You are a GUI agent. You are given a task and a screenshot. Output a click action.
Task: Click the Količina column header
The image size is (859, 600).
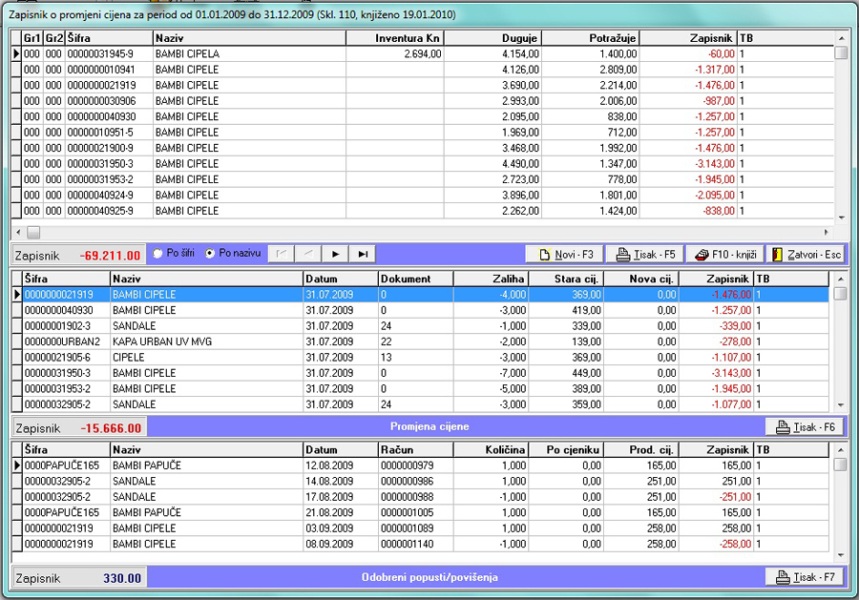click(491, 449)
